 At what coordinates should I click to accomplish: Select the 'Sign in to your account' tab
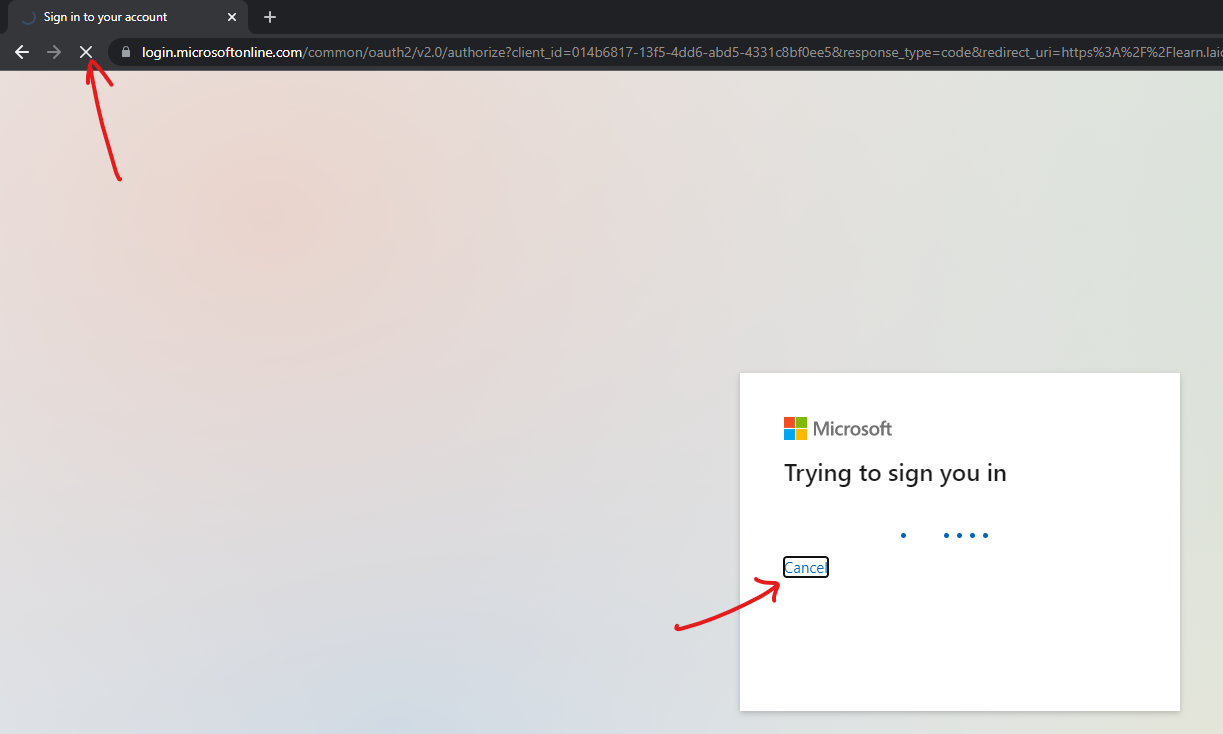point(110,17)
